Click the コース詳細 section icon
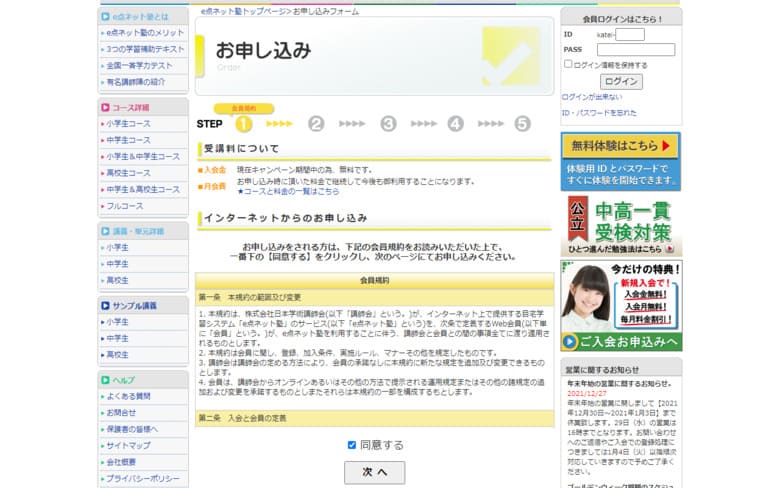 click(105, 107)
